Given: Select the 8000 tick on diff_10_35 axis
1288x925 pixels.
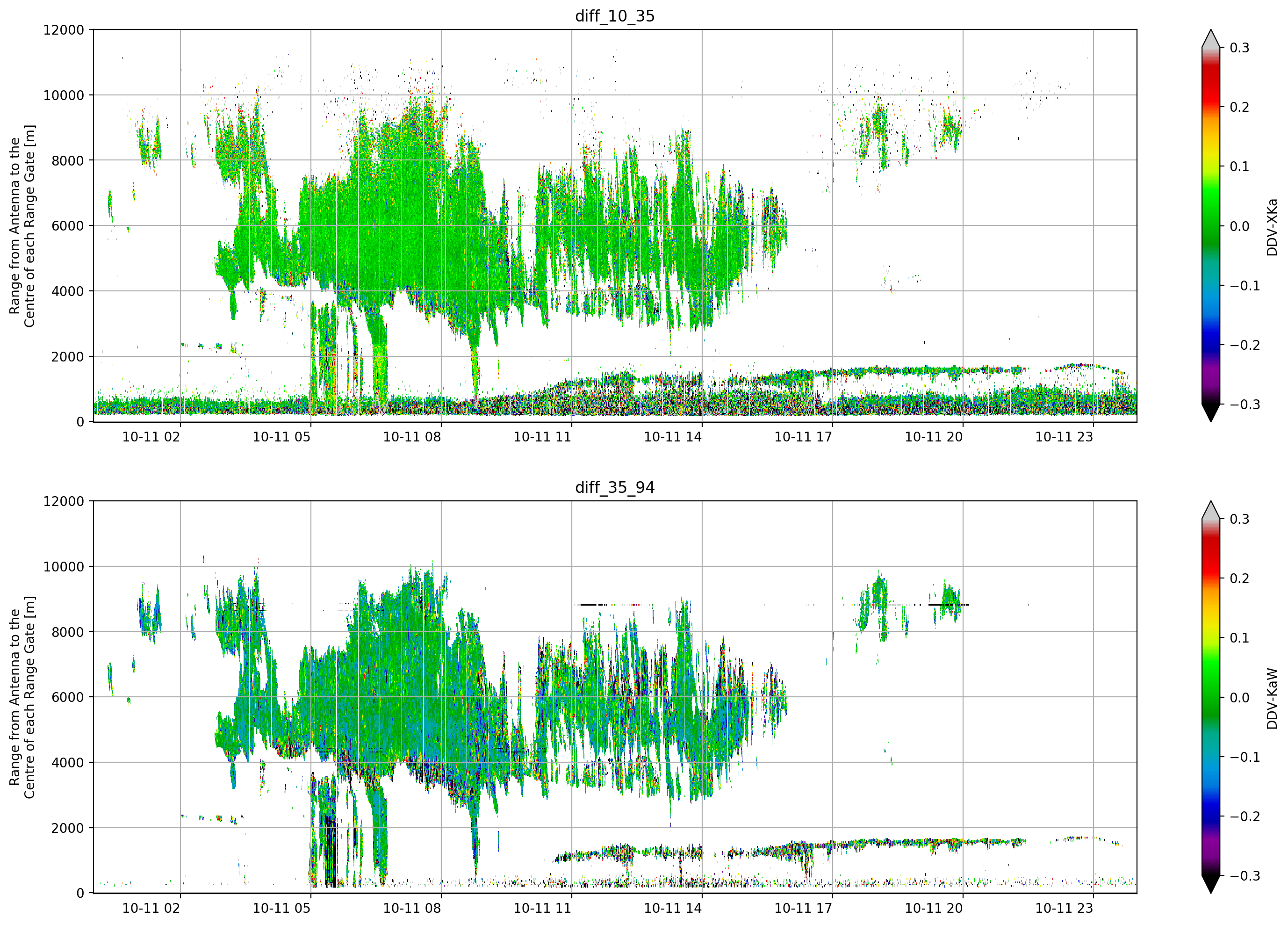Looking at the screenshot, I should click(68, 161).
